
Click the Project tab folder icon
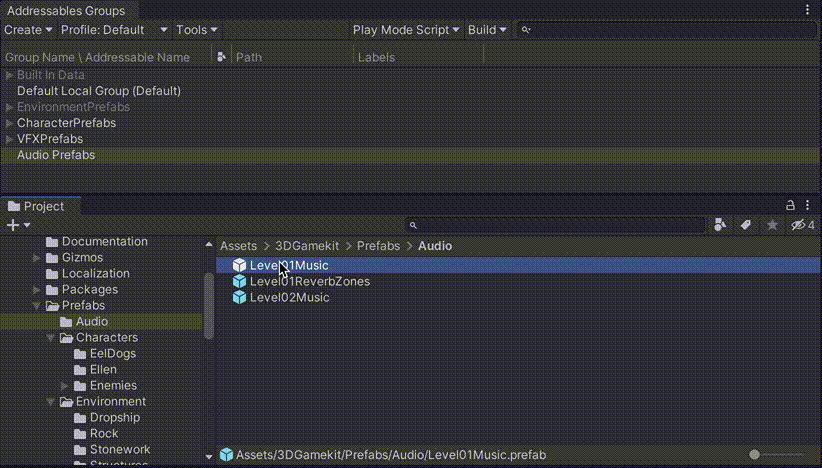click(x=14, y=206)
